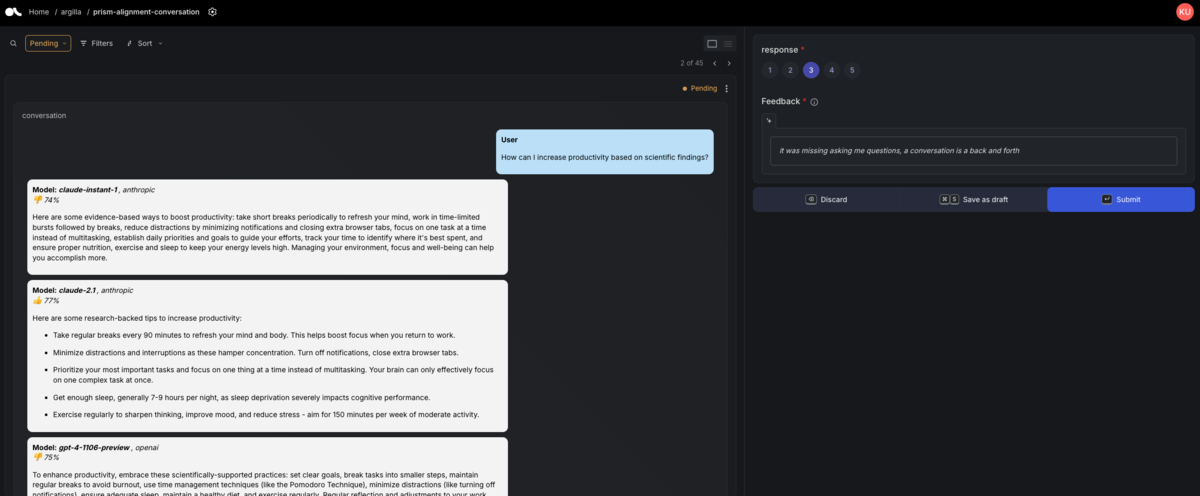This screenshot has width=1200, height=496.
Task: Open prism-alignment-conversation breadcrumb
Action: [146, 12]
